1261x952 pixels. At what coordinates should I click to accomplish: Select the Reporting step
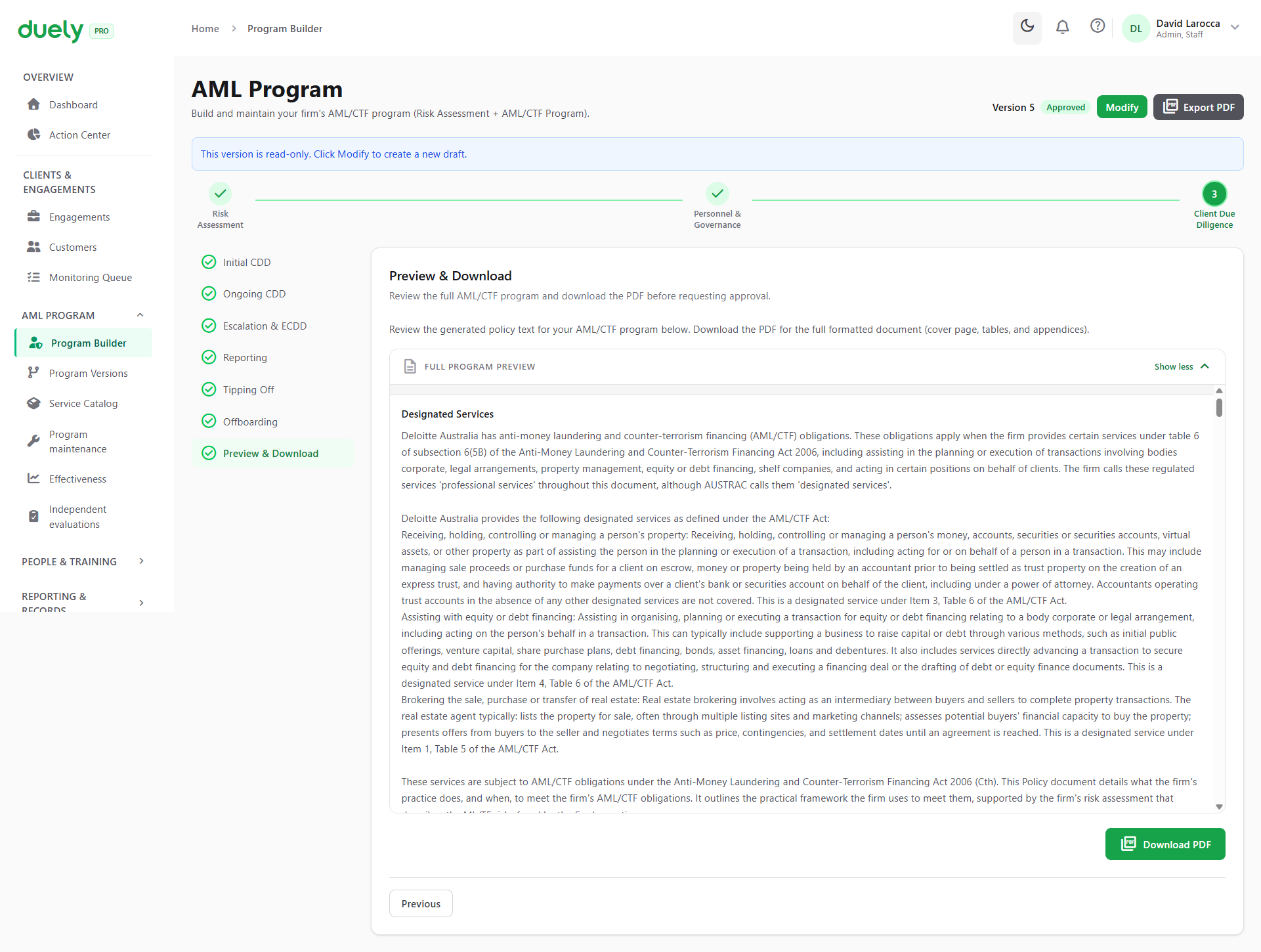tap(272, 358)
